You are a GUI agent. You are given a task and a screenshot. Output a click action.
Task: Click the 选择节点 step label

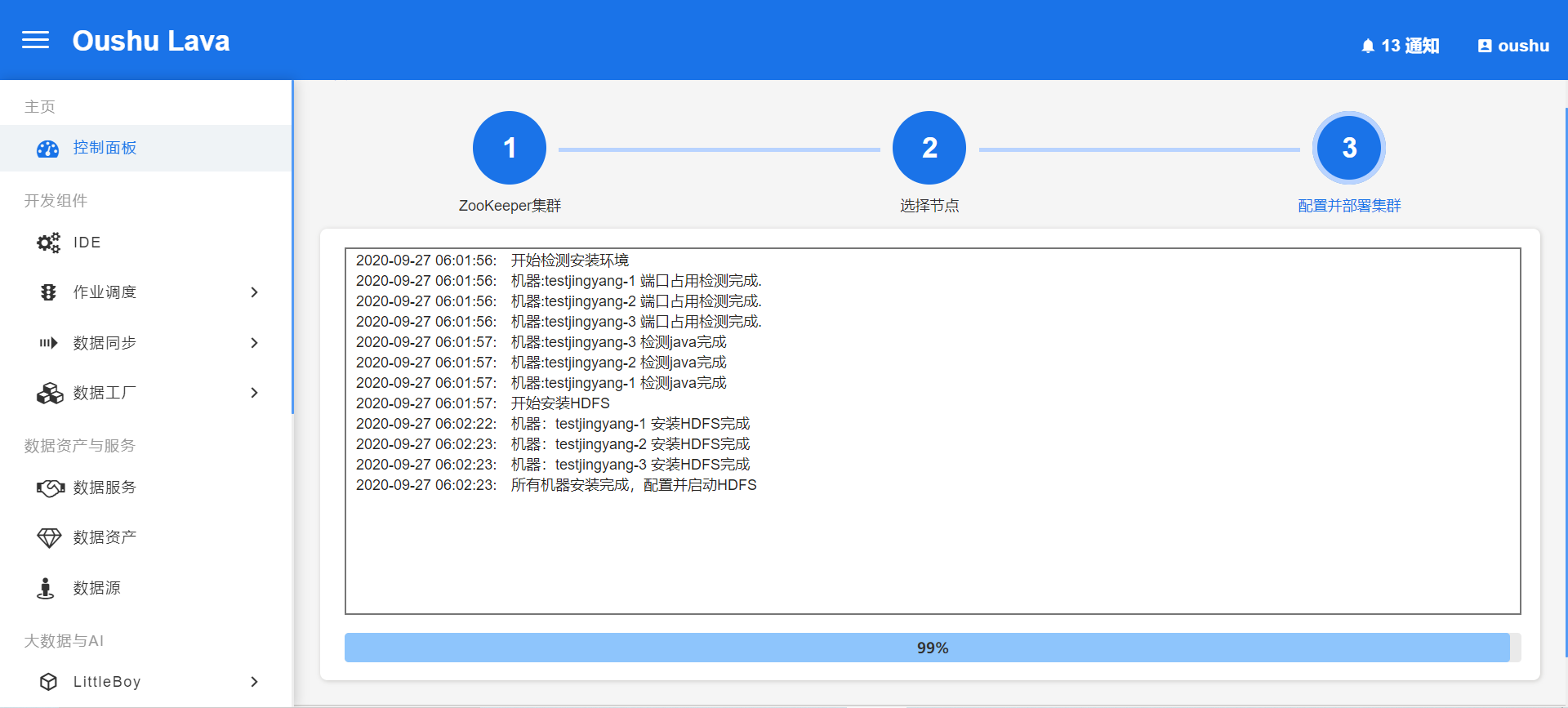929,206
